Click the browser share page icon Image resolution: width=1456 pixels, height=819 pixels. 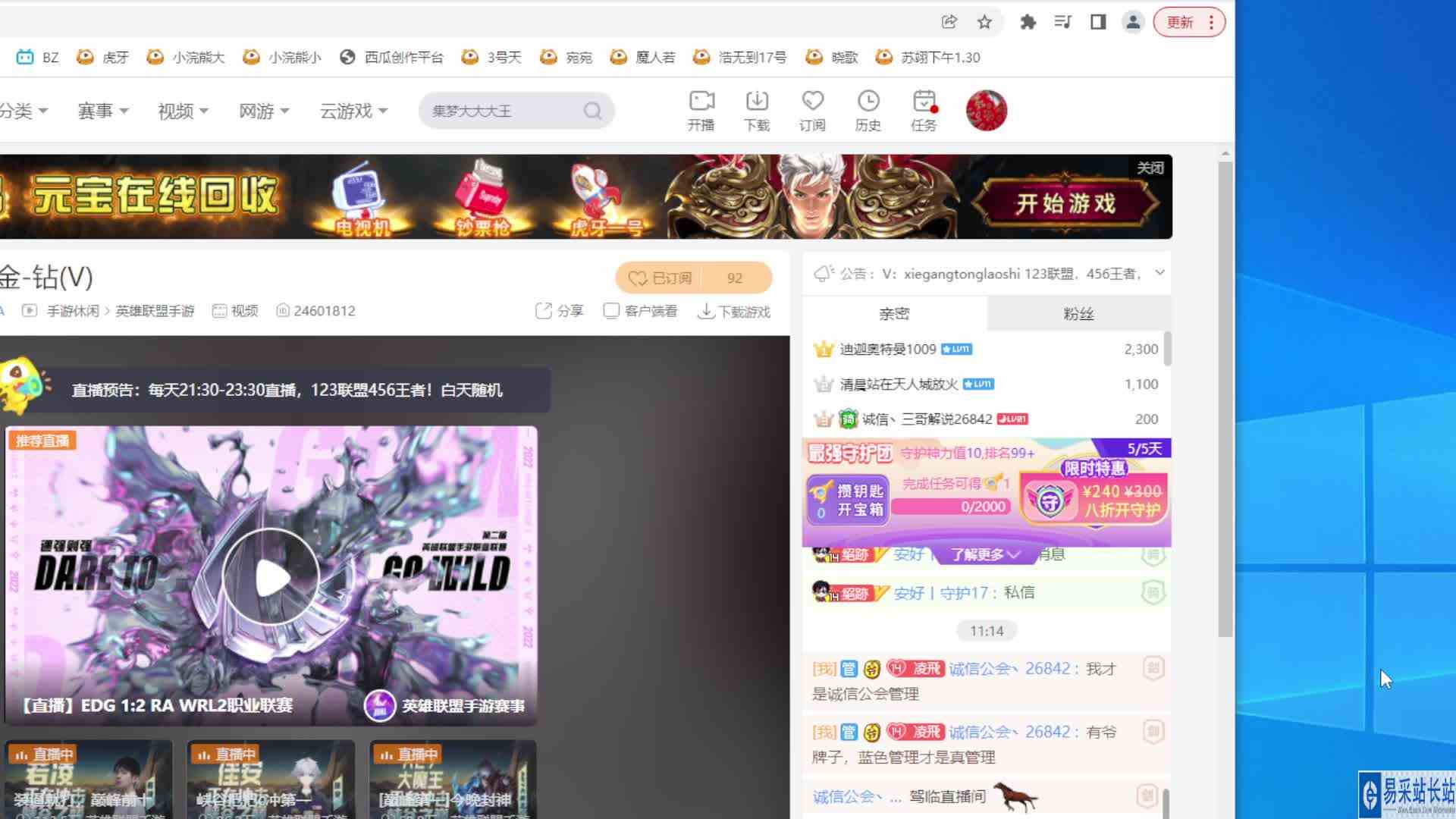pos(949,22)
